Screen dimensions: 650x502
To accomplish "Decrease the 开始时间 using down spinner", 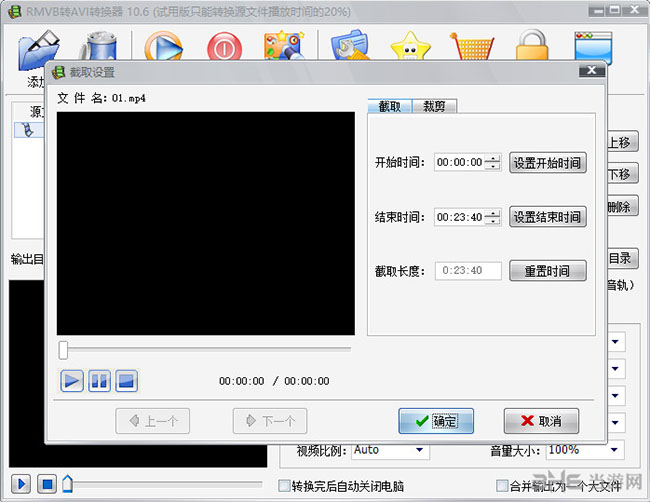I will [x=492, y=167].
